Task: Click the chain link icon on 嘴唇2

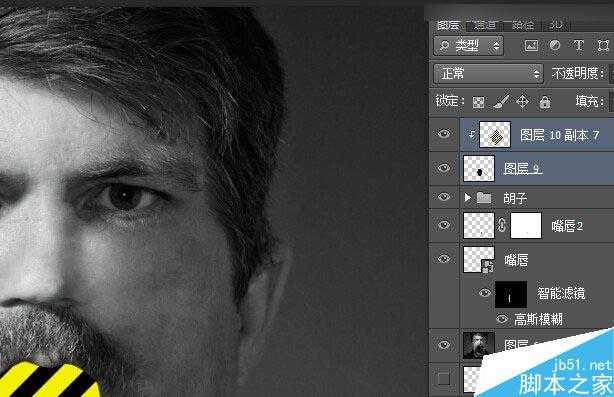Action: coord(502,226)
